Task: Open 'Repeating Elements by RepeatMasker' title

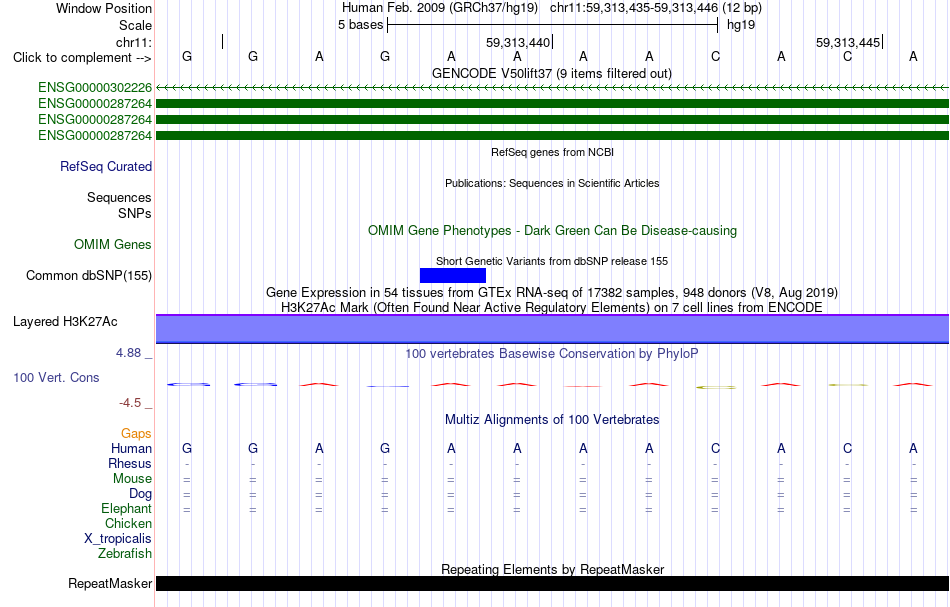Action: click(x=553, y=569)
